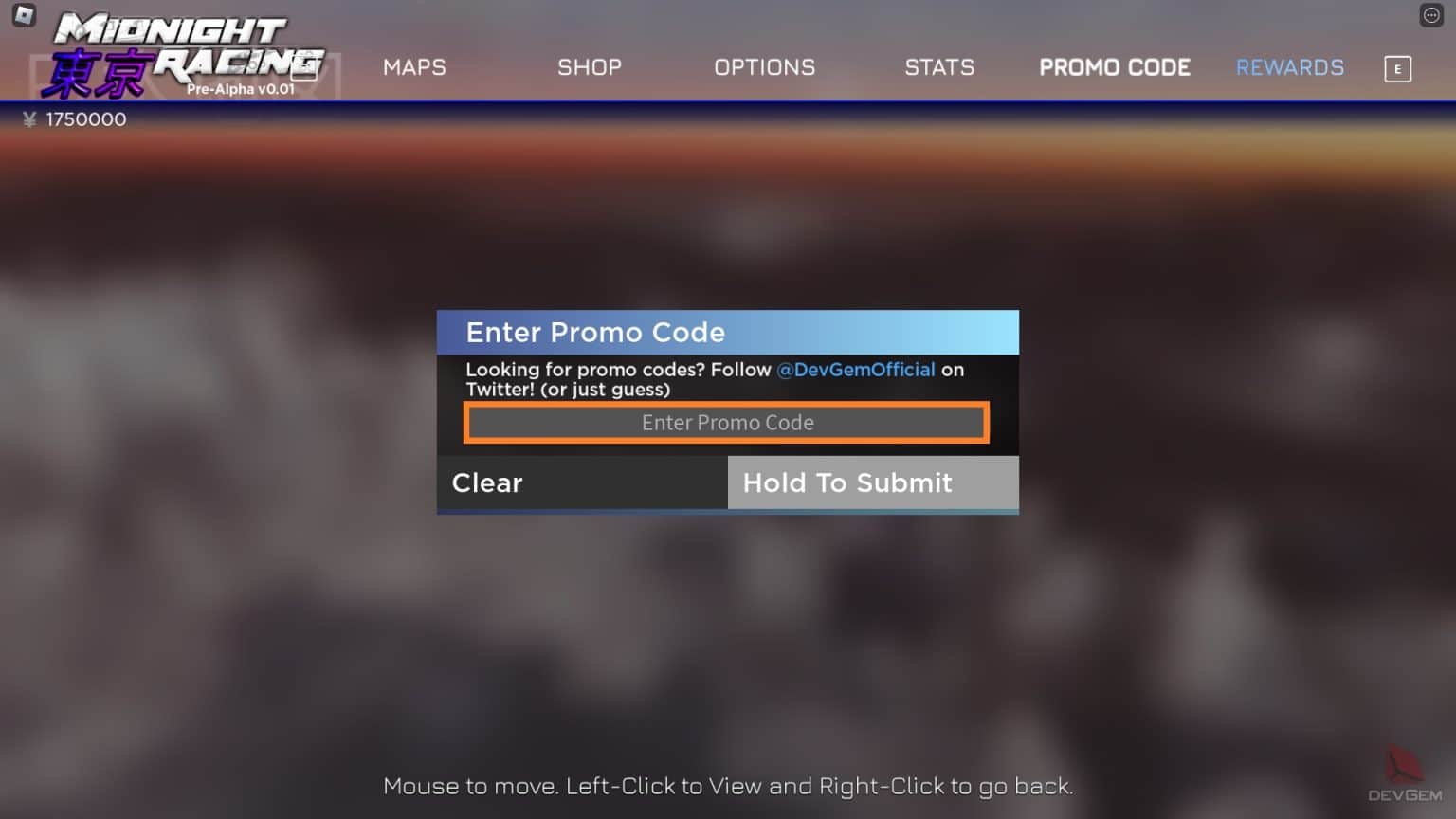
Task: Open the chat bubble icon at top right
Action: (x=1431, y=15)
